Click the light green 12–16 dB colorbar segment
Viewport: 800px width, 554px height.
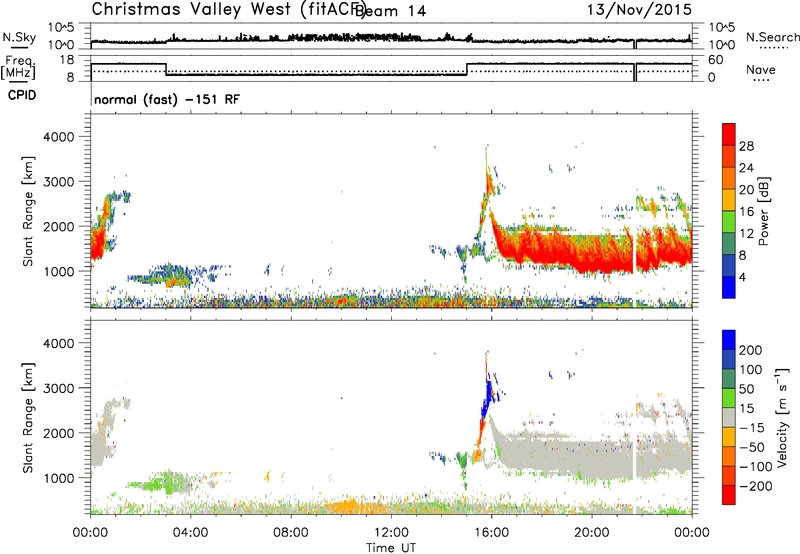coord(729,222)
